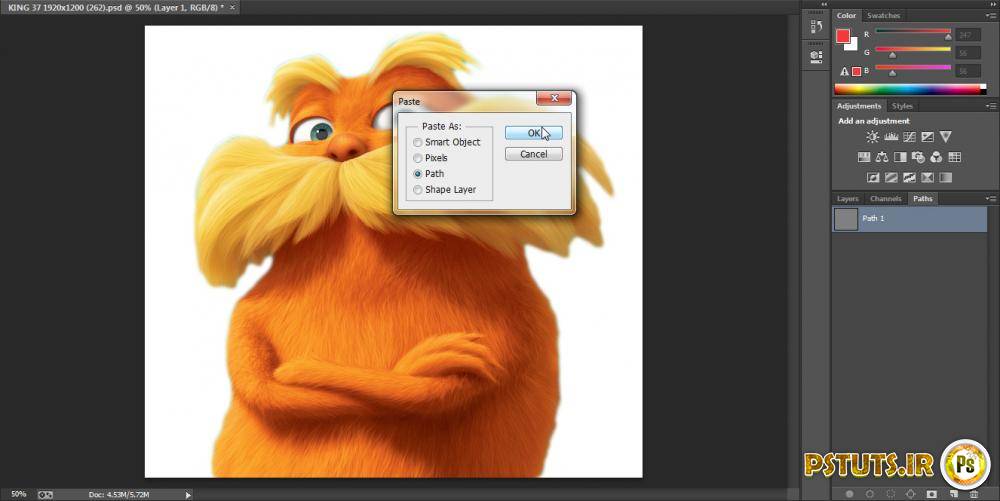Create new path icon
The height and width of the screenshot is (501, 1000).
(x=954, y=494)
